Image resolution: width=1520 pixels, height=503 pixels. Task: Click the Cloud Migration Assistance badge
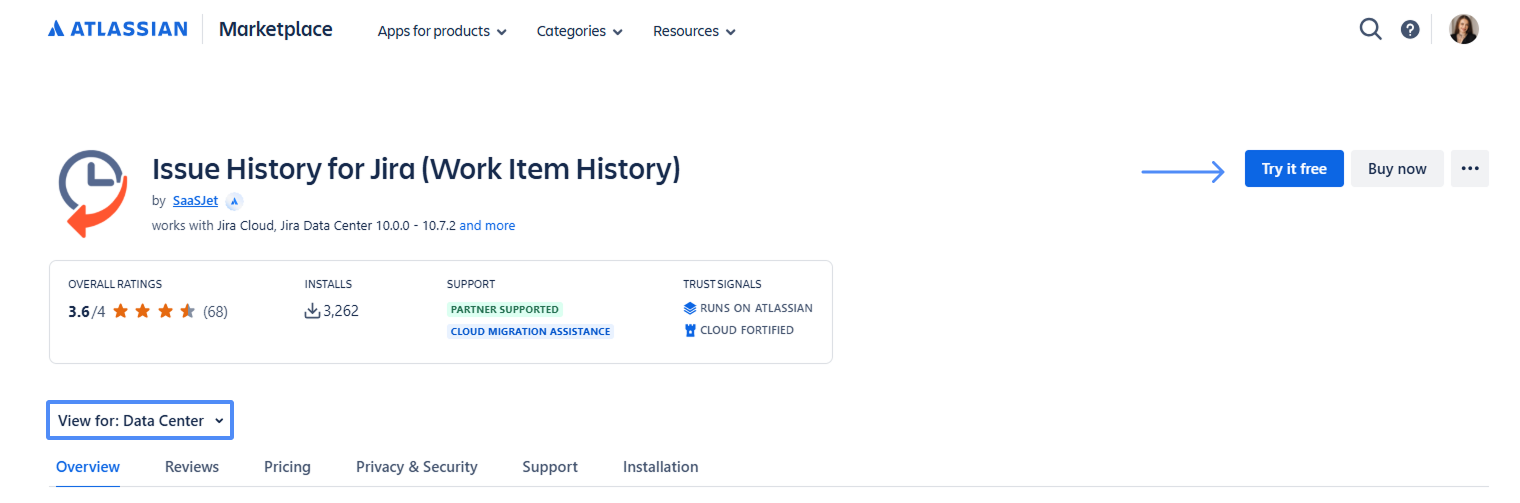530,331
